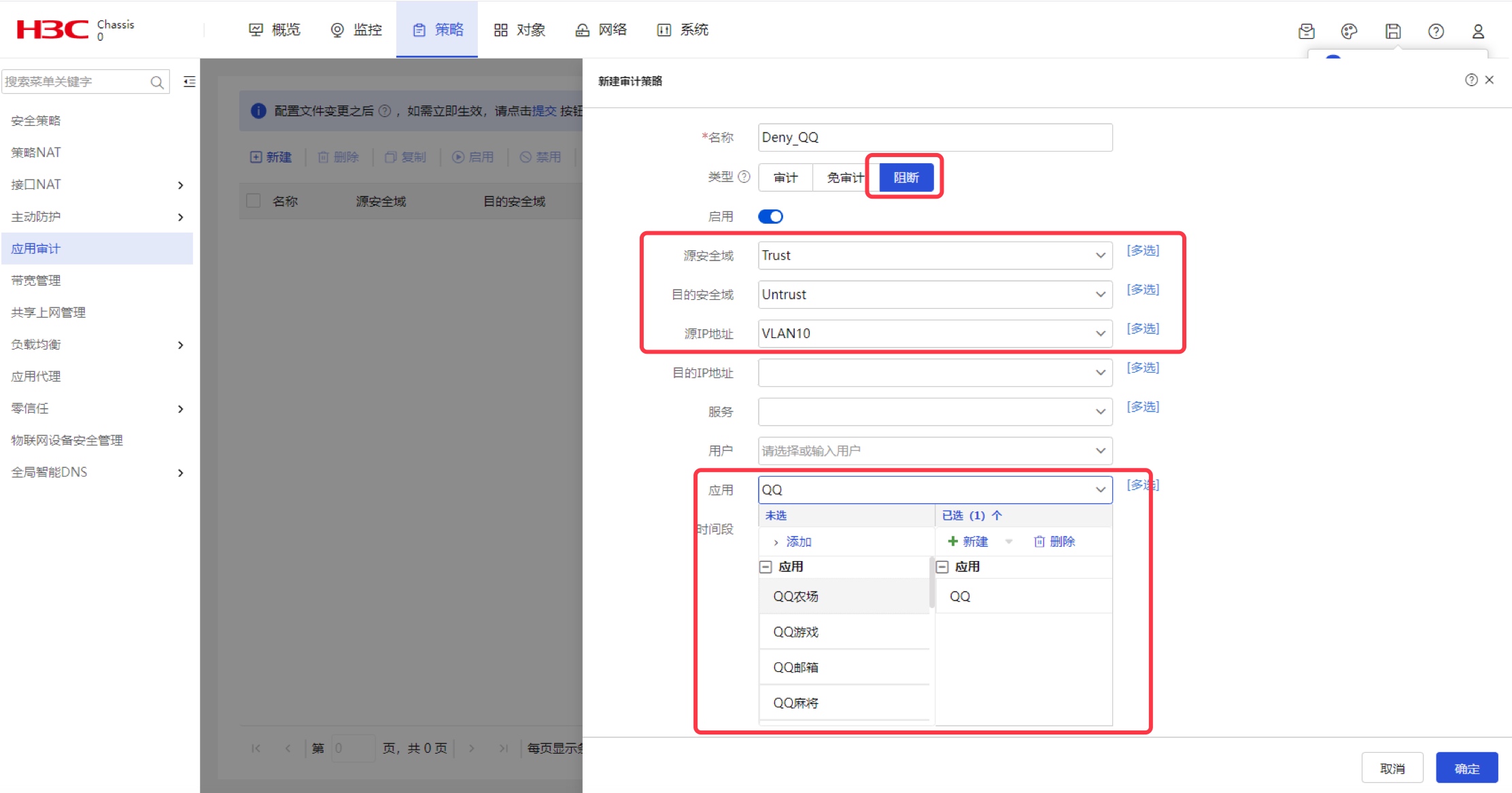
Task: Collapse the 应用 QQ dropdown
Action: (x=1100, y=490)
